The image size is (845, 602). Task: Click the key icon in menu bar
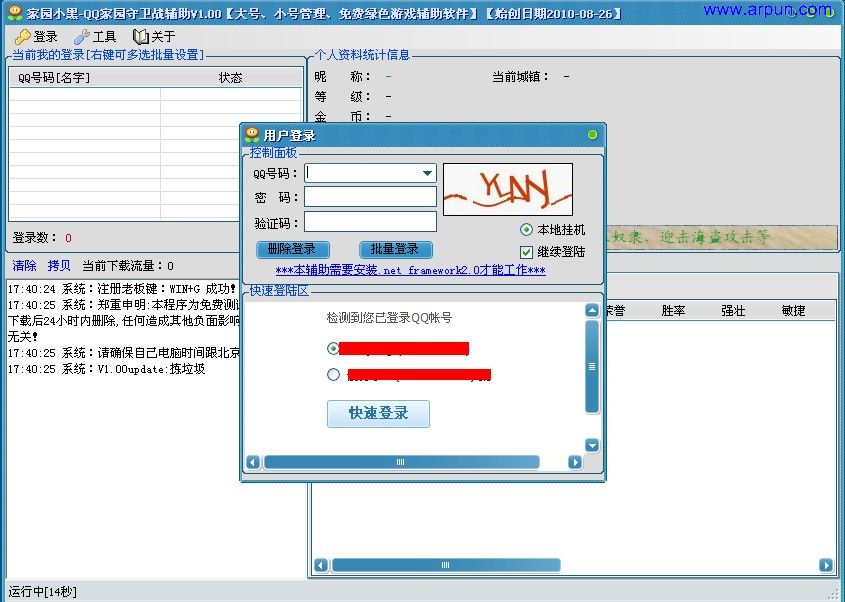[23, 37]
